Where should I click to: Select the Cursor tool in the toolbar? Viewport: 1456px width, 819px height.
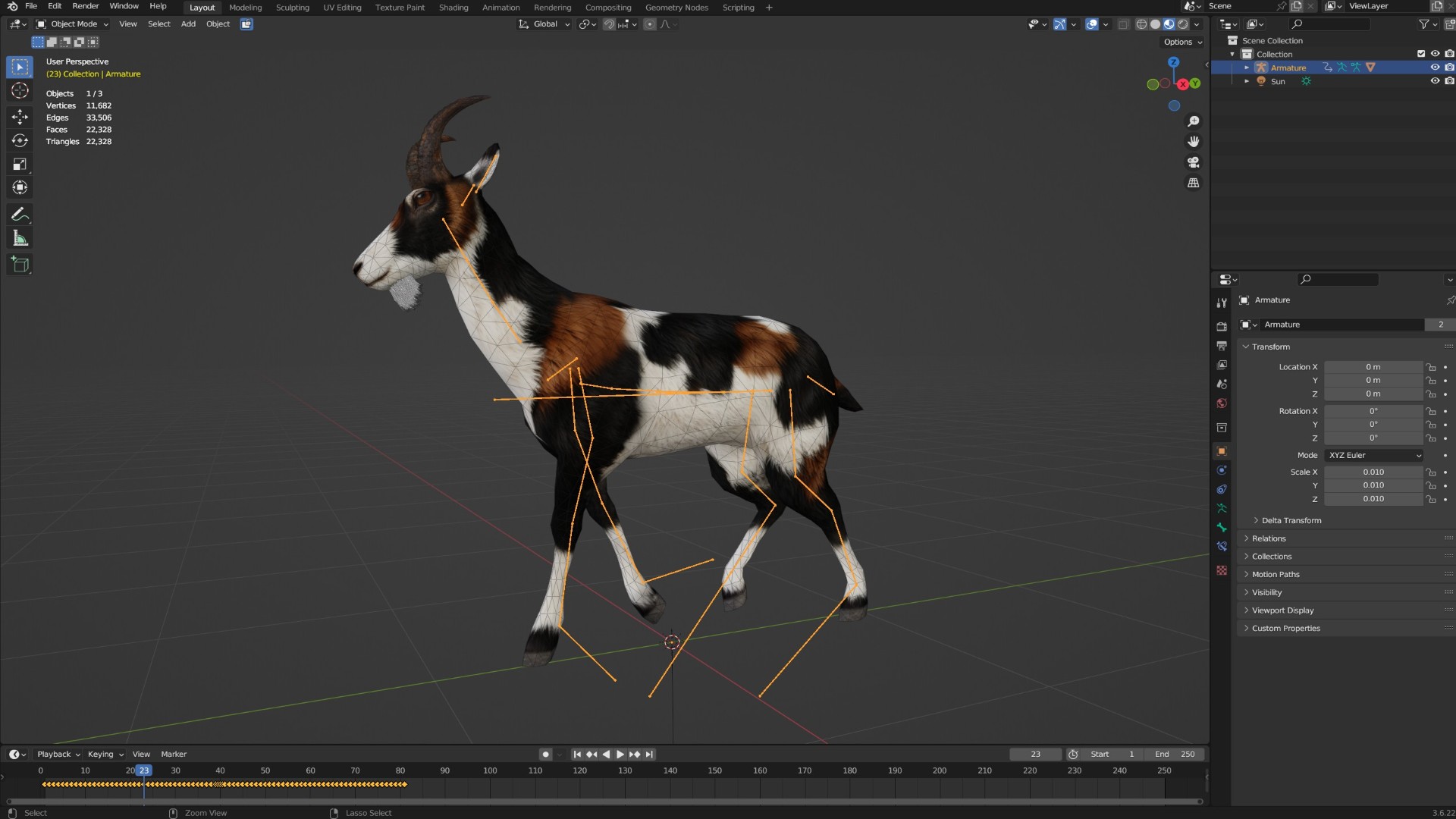tap(20, 91)
